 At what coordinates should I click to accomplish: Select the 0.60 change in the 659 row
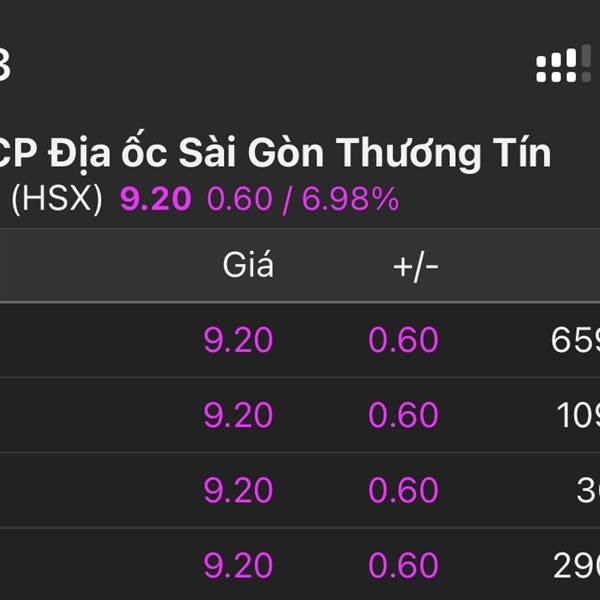(x=403, y=340)
